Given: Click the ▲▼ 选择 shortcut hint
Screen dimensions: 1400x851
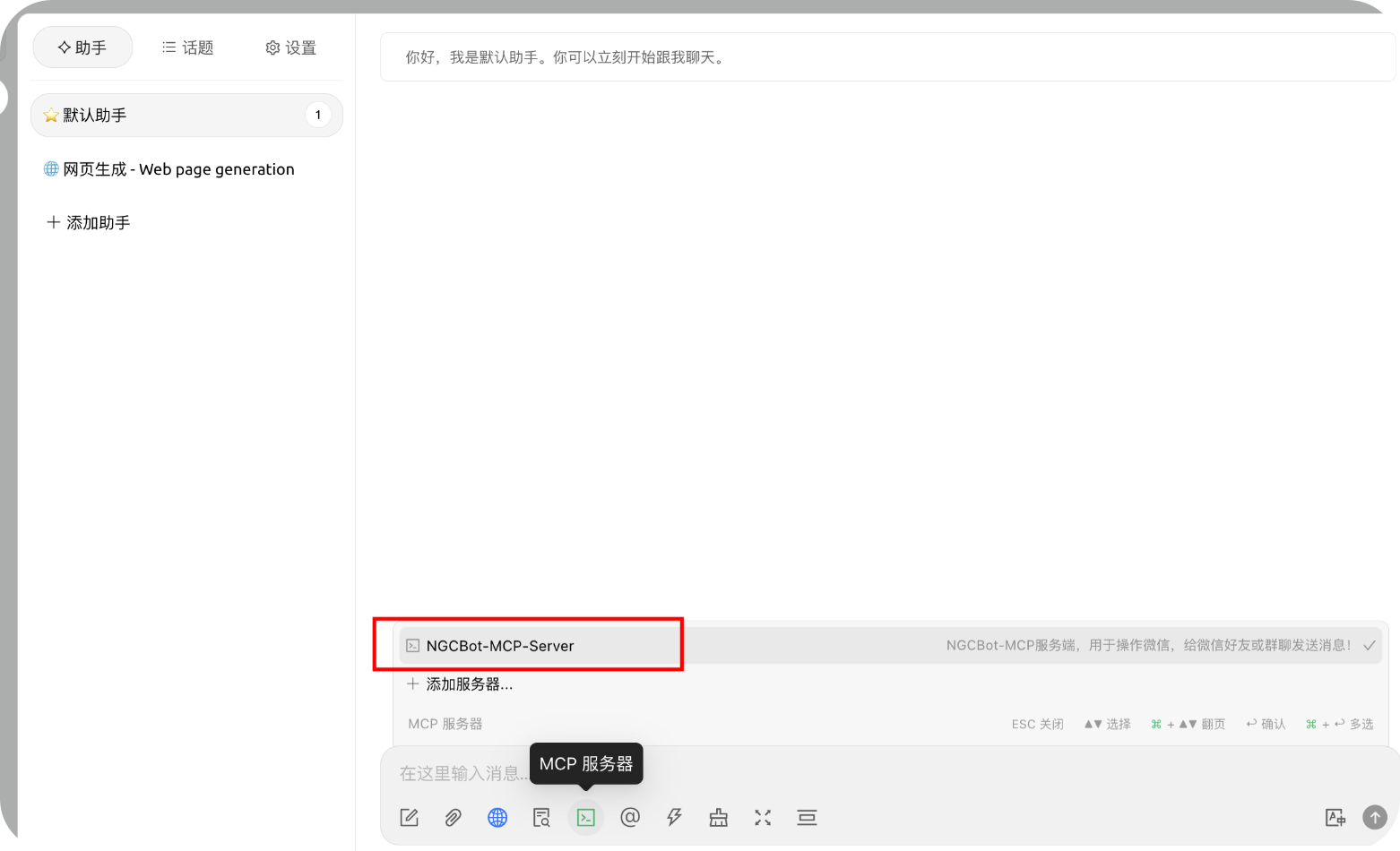Looking at the screenshot, I should click(x=1107, y=724).
